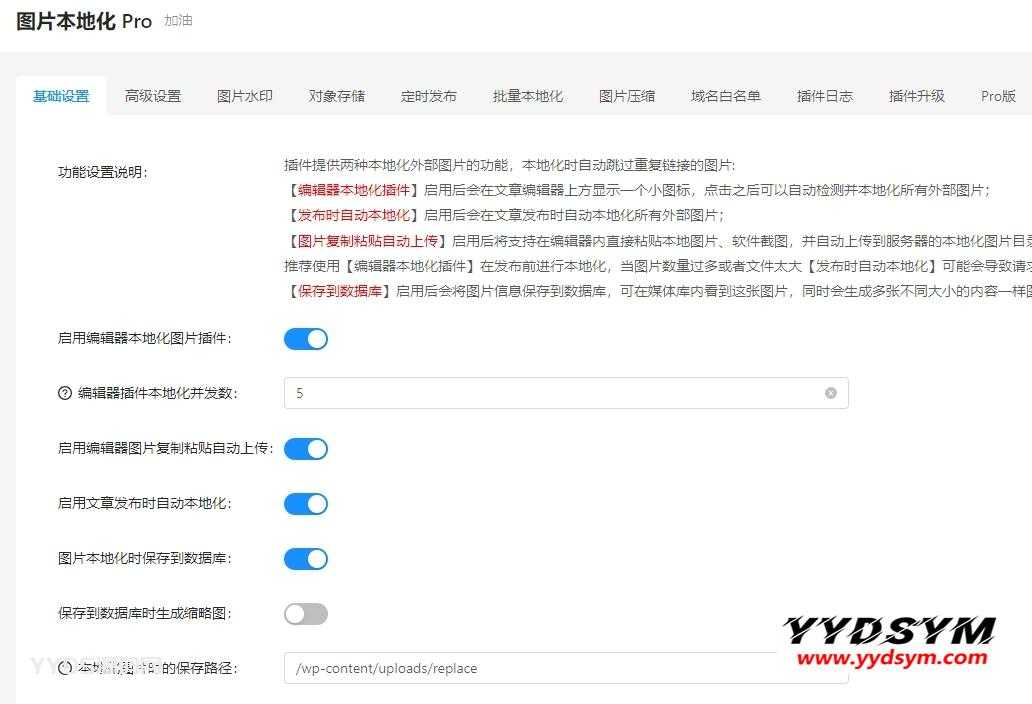Switch to the Pro版 tab

(x=998, y=96)
